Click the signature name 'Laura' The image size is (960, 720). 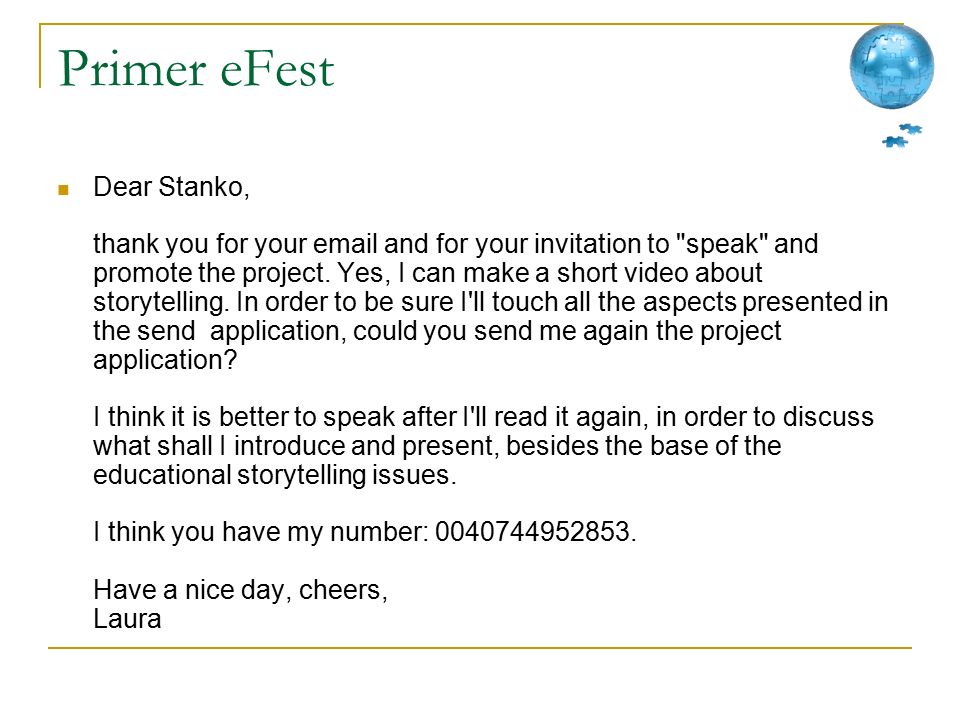(127, 618)
